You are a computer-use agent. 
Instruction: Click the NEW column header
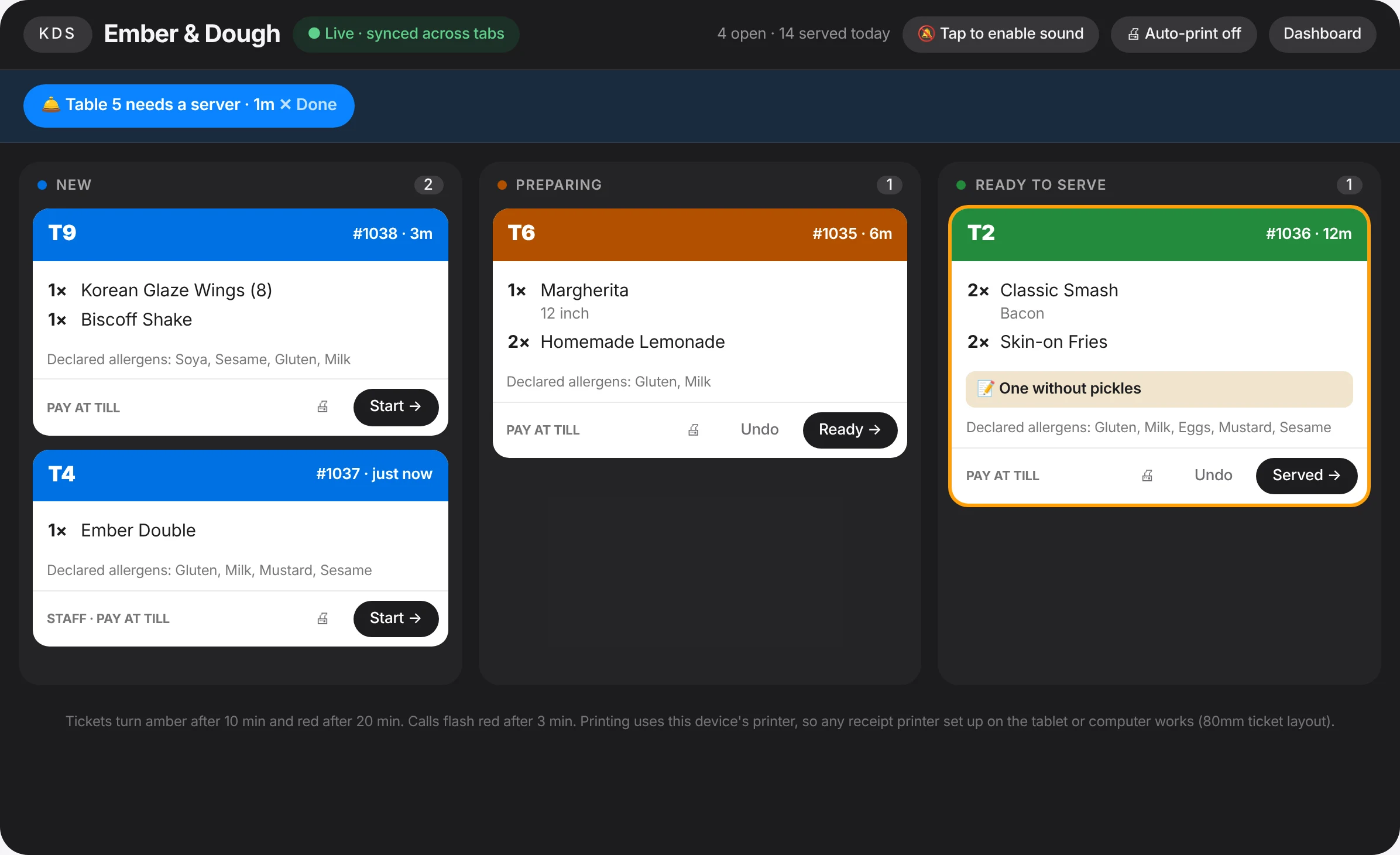(x=74, y=185)
